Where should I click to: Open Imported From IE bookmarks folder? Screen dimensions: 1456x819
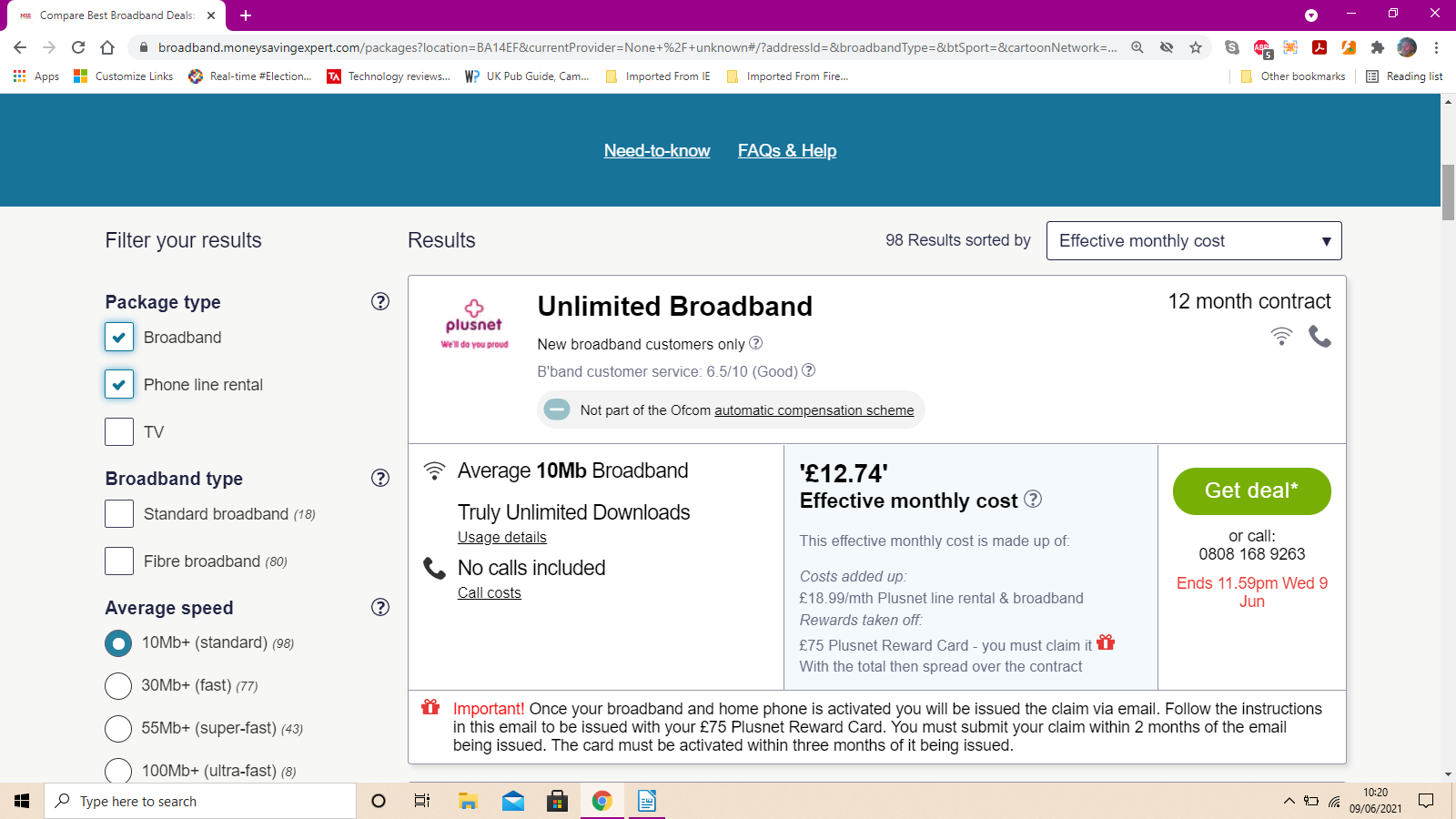(658, 76)
